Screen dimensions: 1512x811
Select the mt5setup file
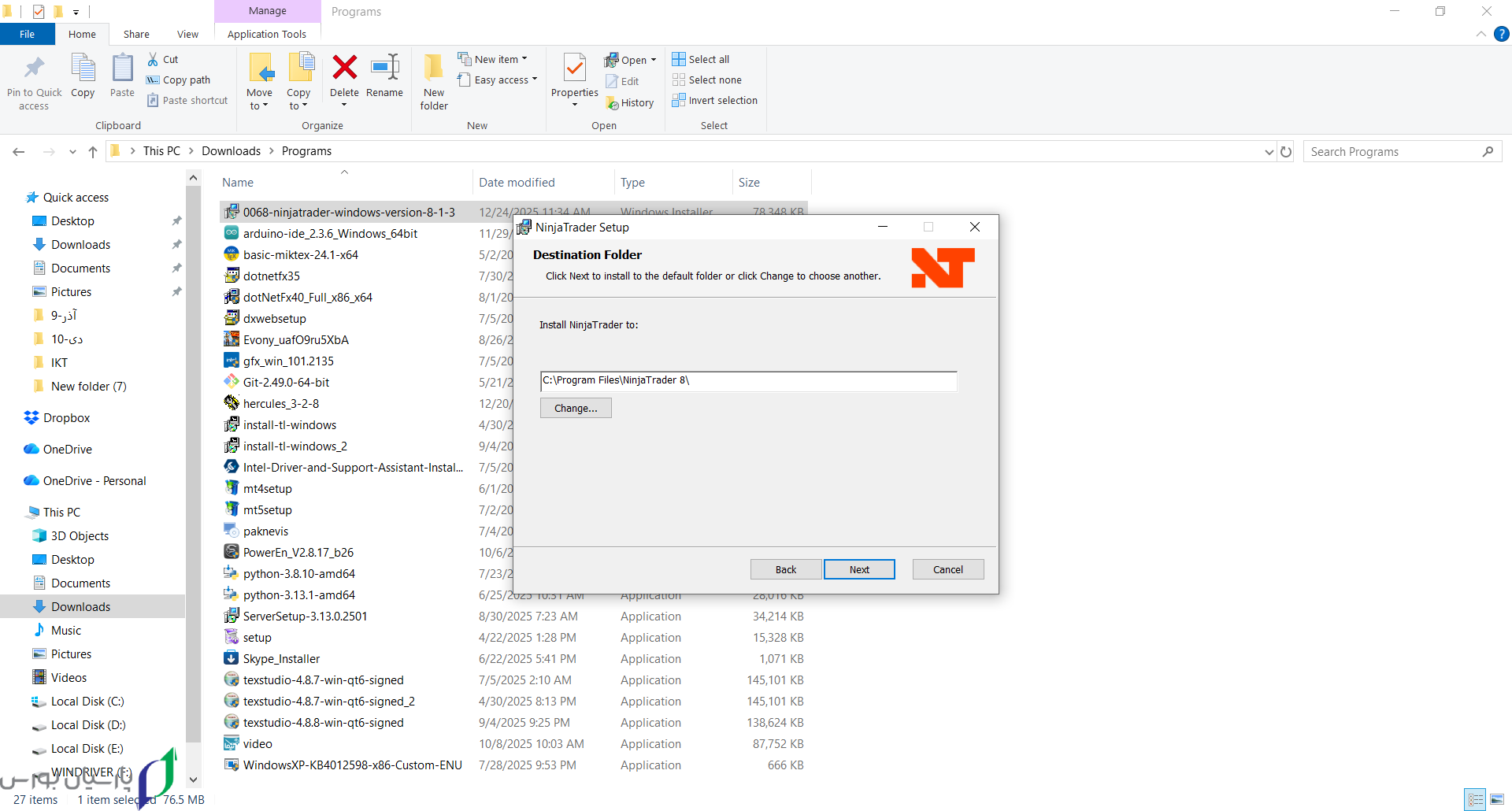point(267,509)
